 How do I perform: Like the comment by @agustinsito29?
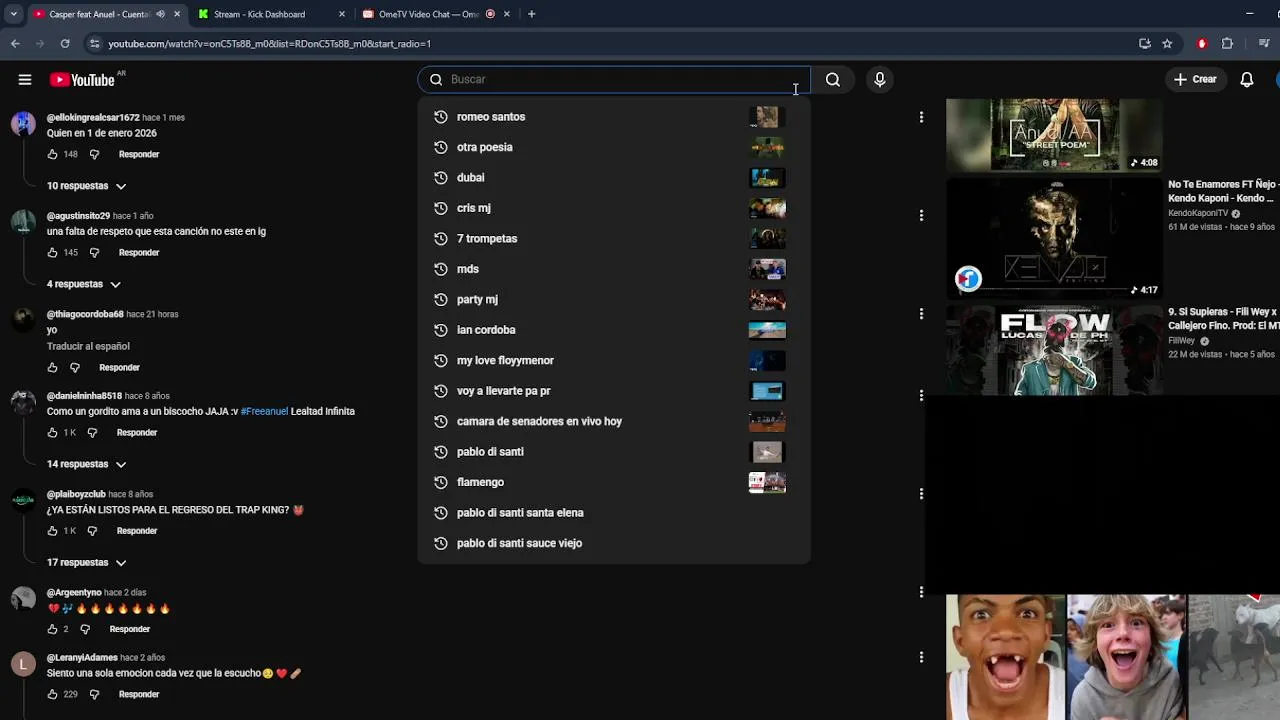click(53, 253)
